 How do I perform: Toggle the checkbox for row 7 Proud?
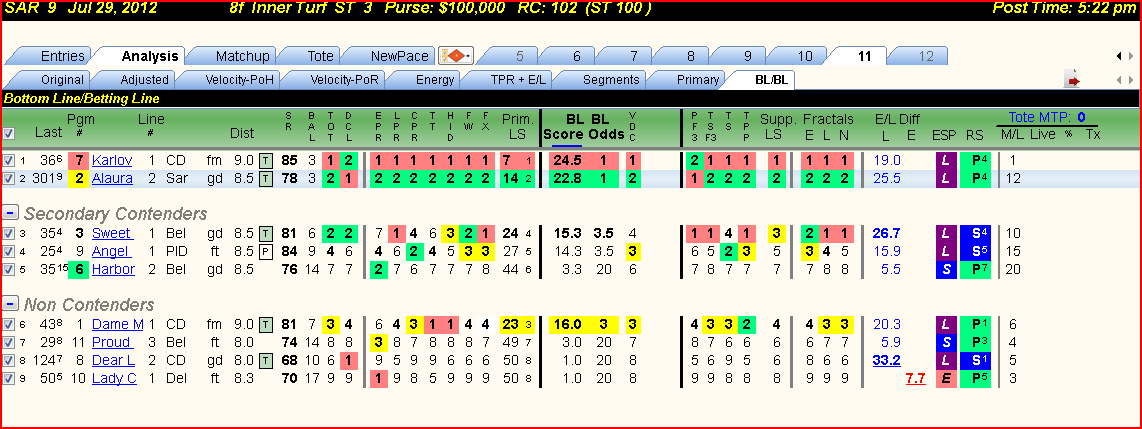pos(9,342)
